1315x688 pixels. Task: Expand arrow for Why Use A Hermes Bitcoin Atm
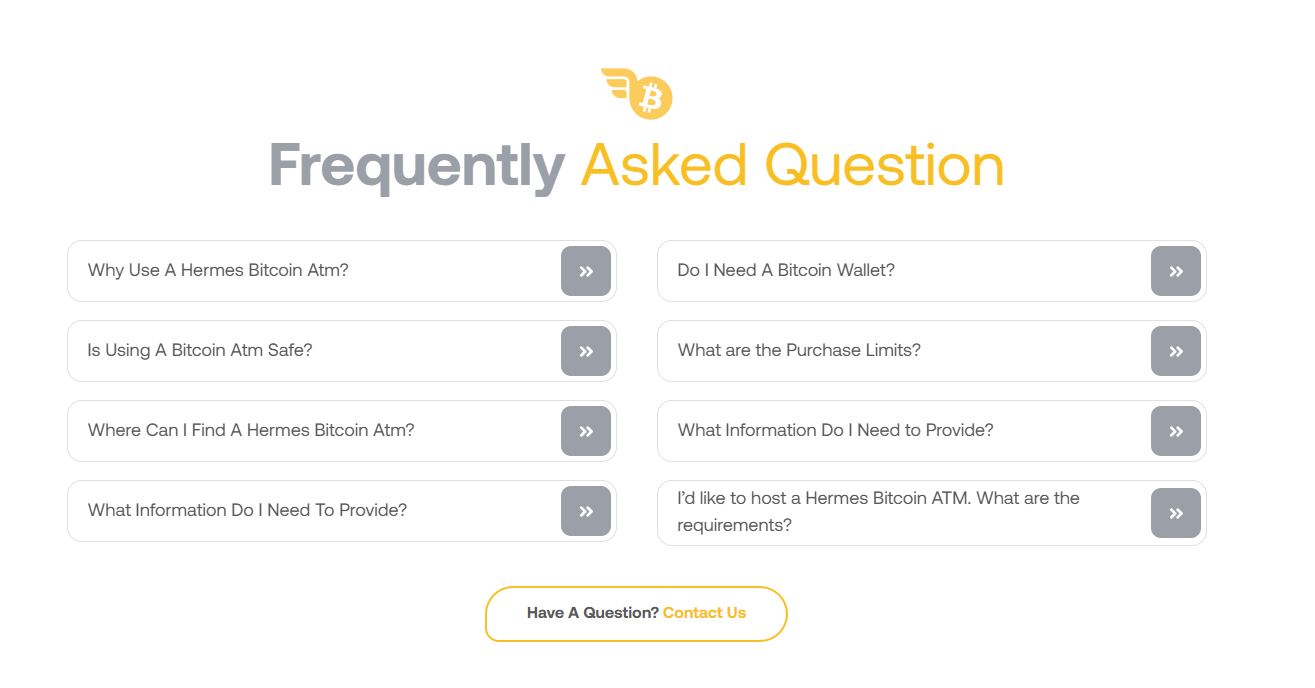click(x=586, y=271)
